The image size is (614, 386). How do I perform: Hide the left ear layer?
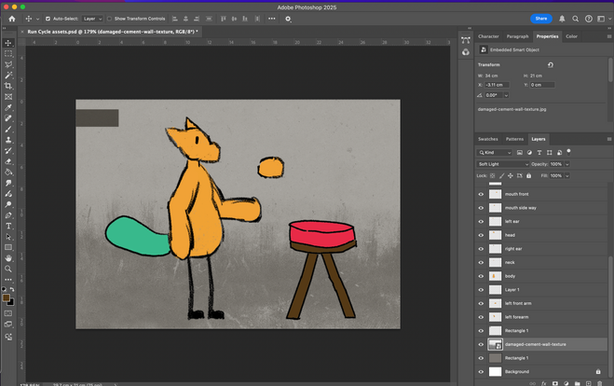481,222
